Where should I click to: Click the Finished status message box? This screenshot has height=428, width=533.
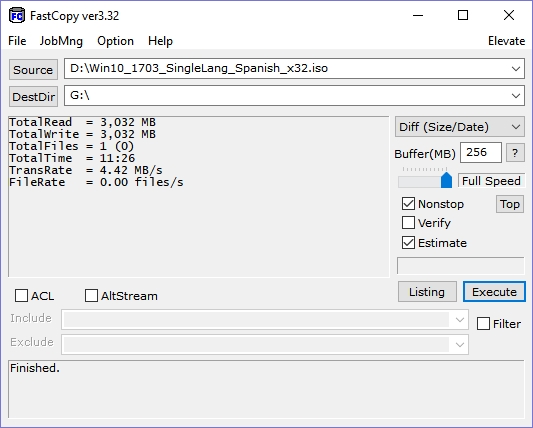click(266, 389)
